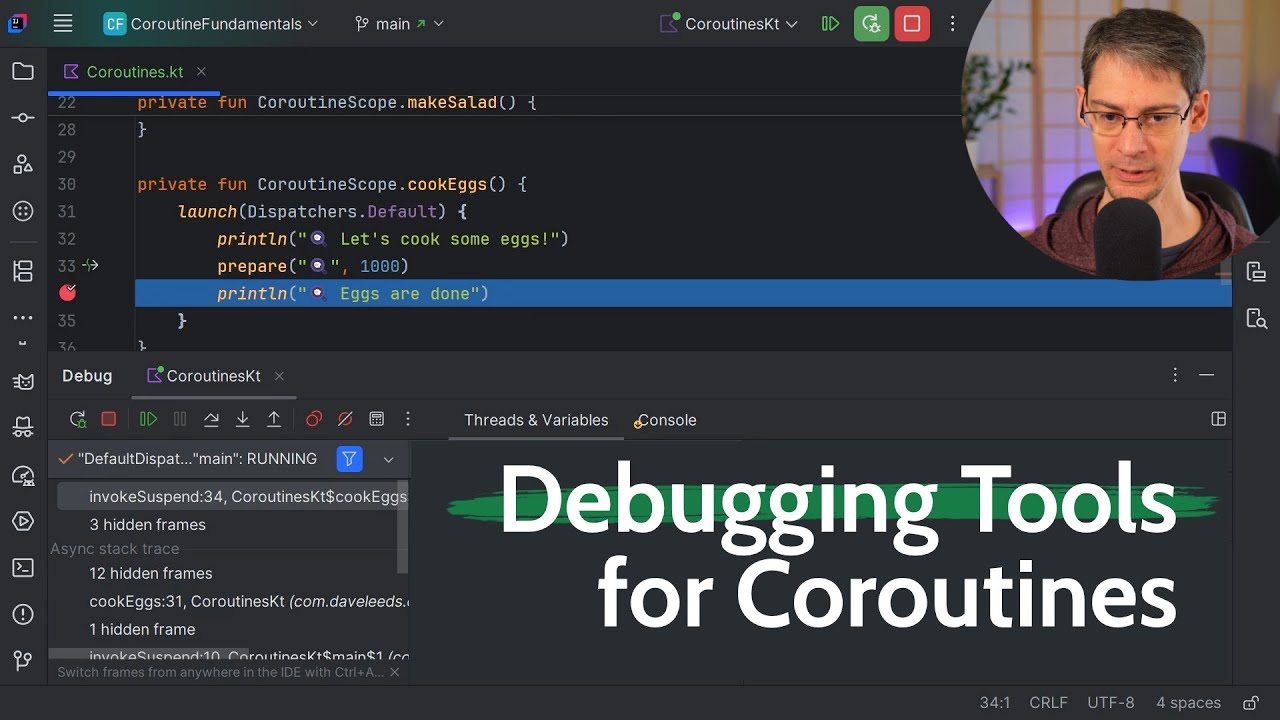Open Debug toolbar more options
The width and height of the screenshot is (1280, 720).
coord(407,419)
